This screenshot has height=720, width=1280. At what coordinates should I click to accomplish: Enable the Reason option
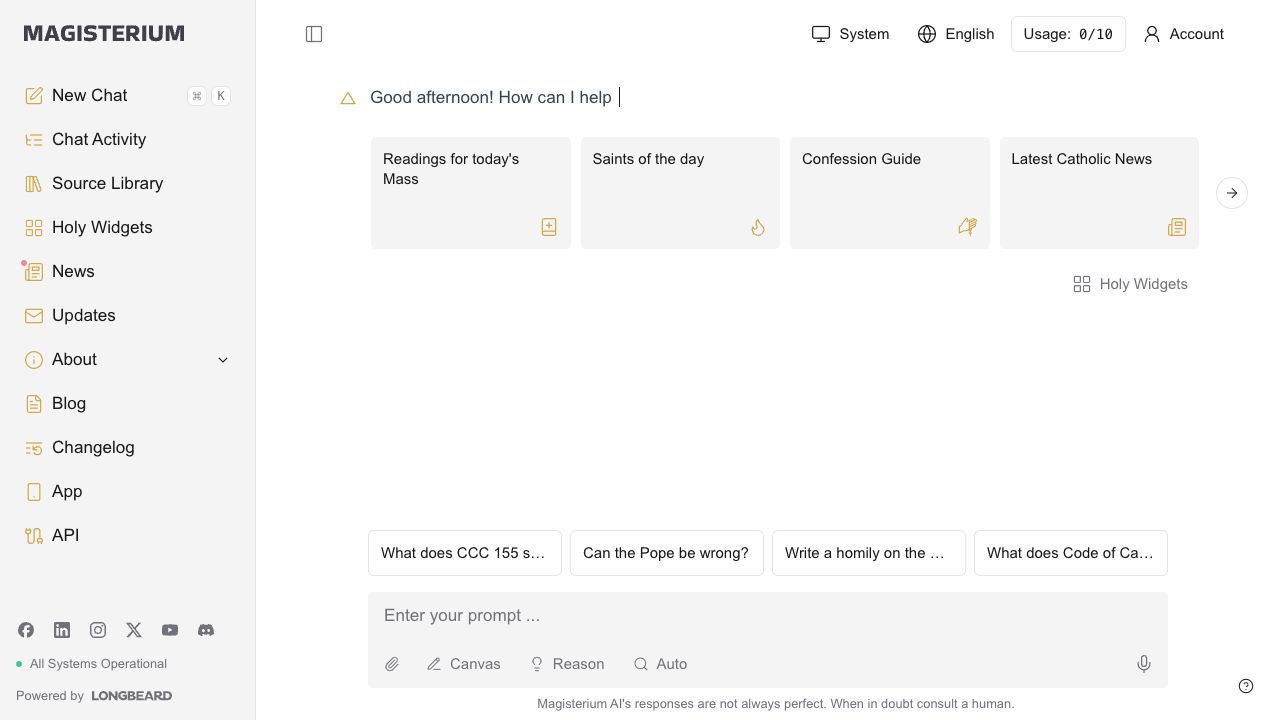tap(567, 664)
